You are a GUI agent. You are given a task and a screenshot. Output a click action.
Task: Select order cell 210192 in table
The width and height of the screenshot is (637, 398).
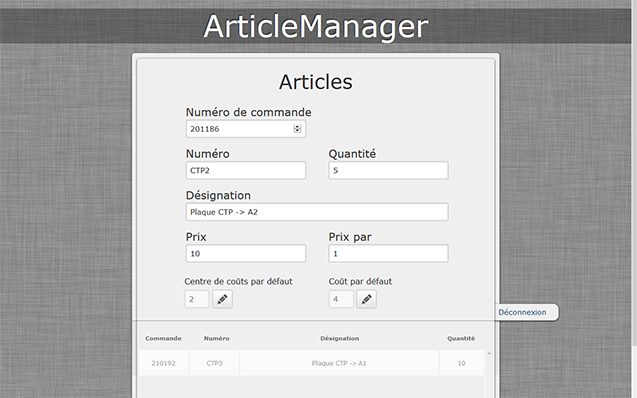coord(163,363)
